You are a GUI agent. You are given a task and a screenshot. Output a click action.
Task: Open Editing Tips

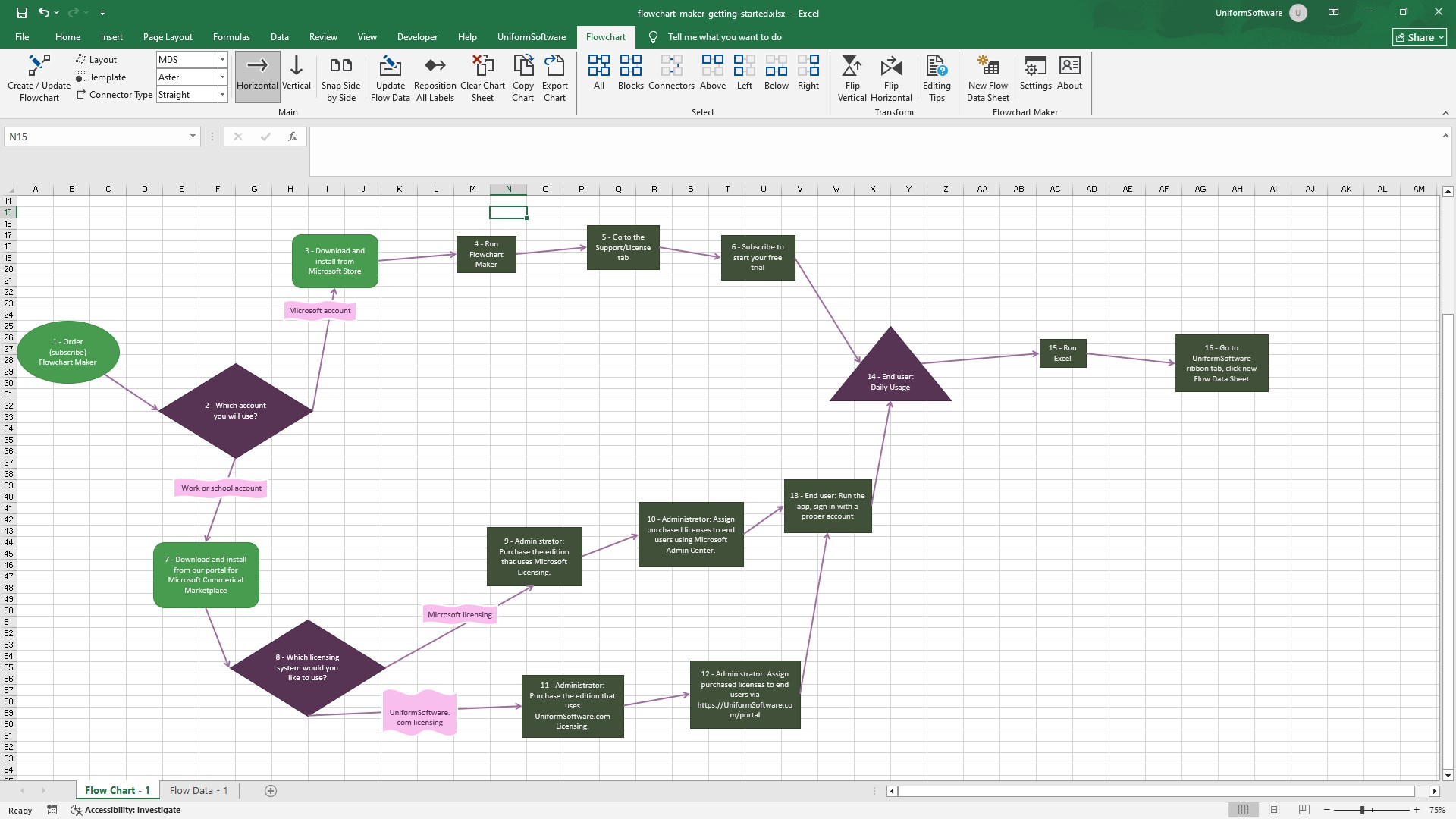coord(937,67)
